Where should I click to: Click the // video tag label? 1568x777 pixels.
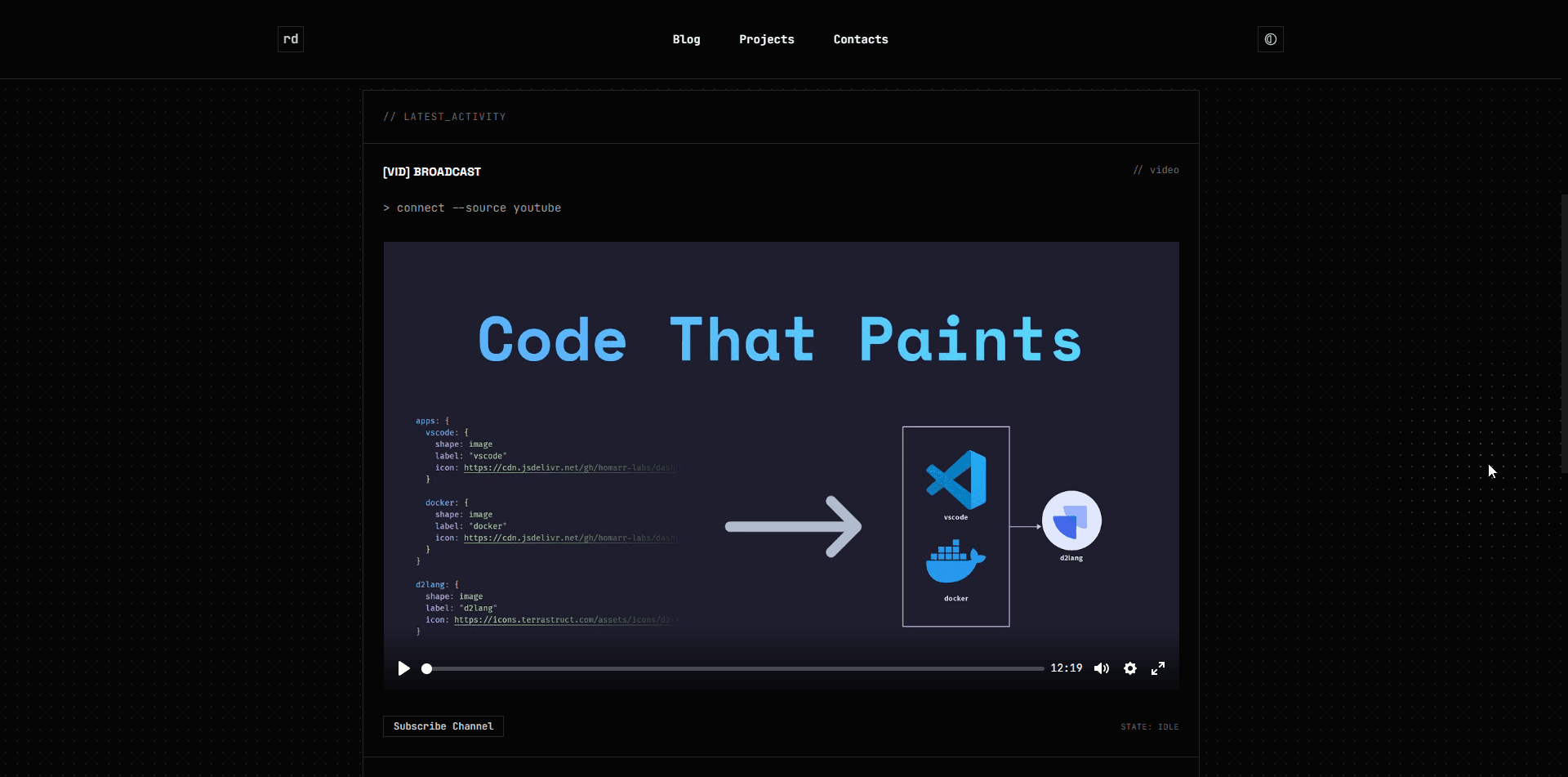[1156, 170]
